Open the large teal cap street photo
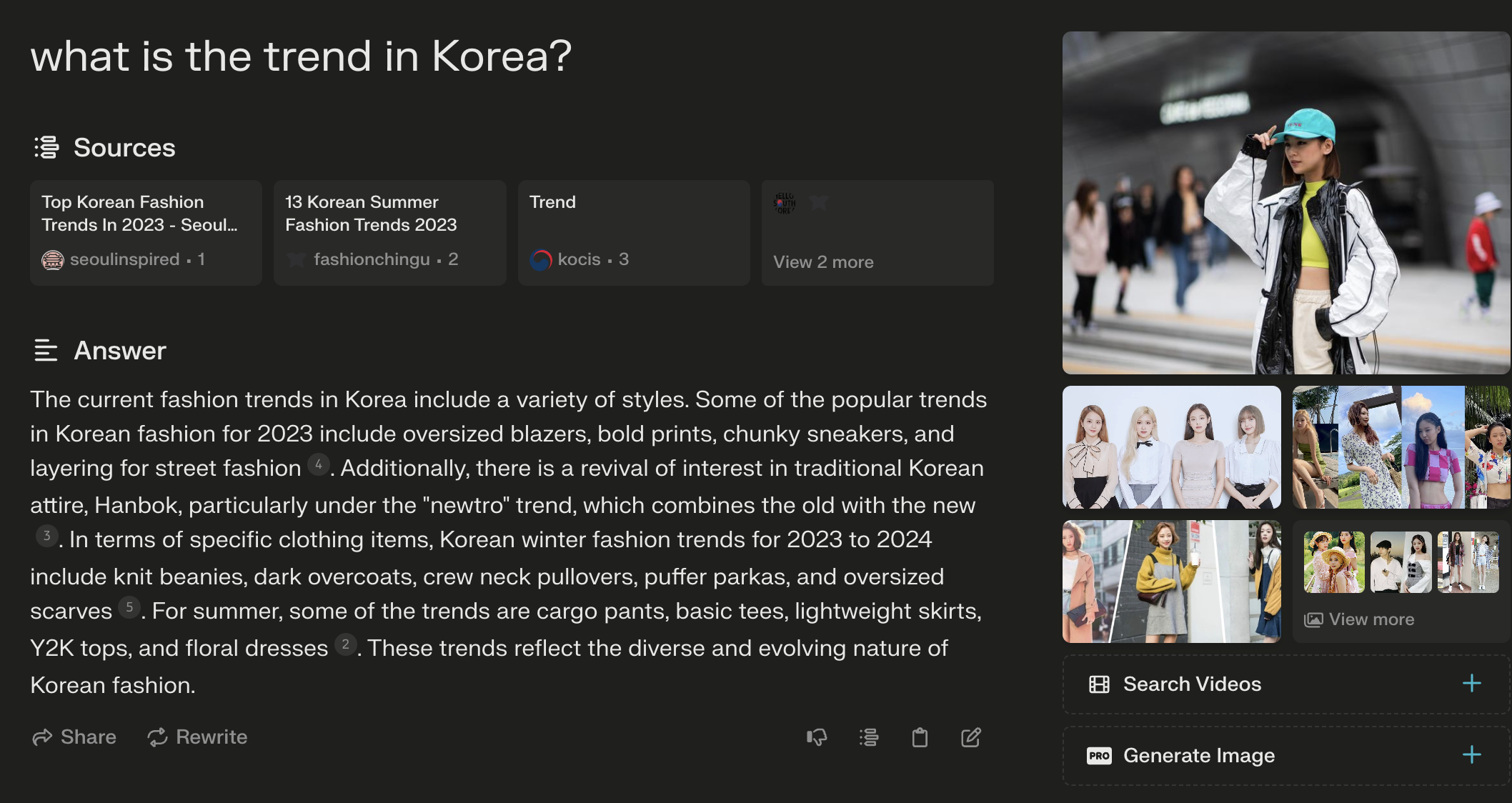Image resolution: width=1512 pixels, height=803 pixels. pos(1285,202)
